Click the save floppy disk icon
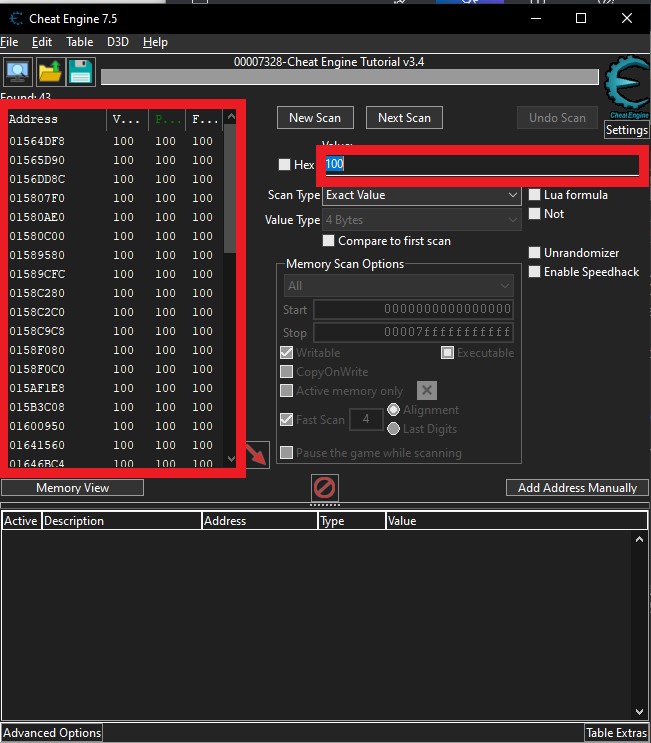The width and height of the screenshot is (651, 743). tap(80, 72)
